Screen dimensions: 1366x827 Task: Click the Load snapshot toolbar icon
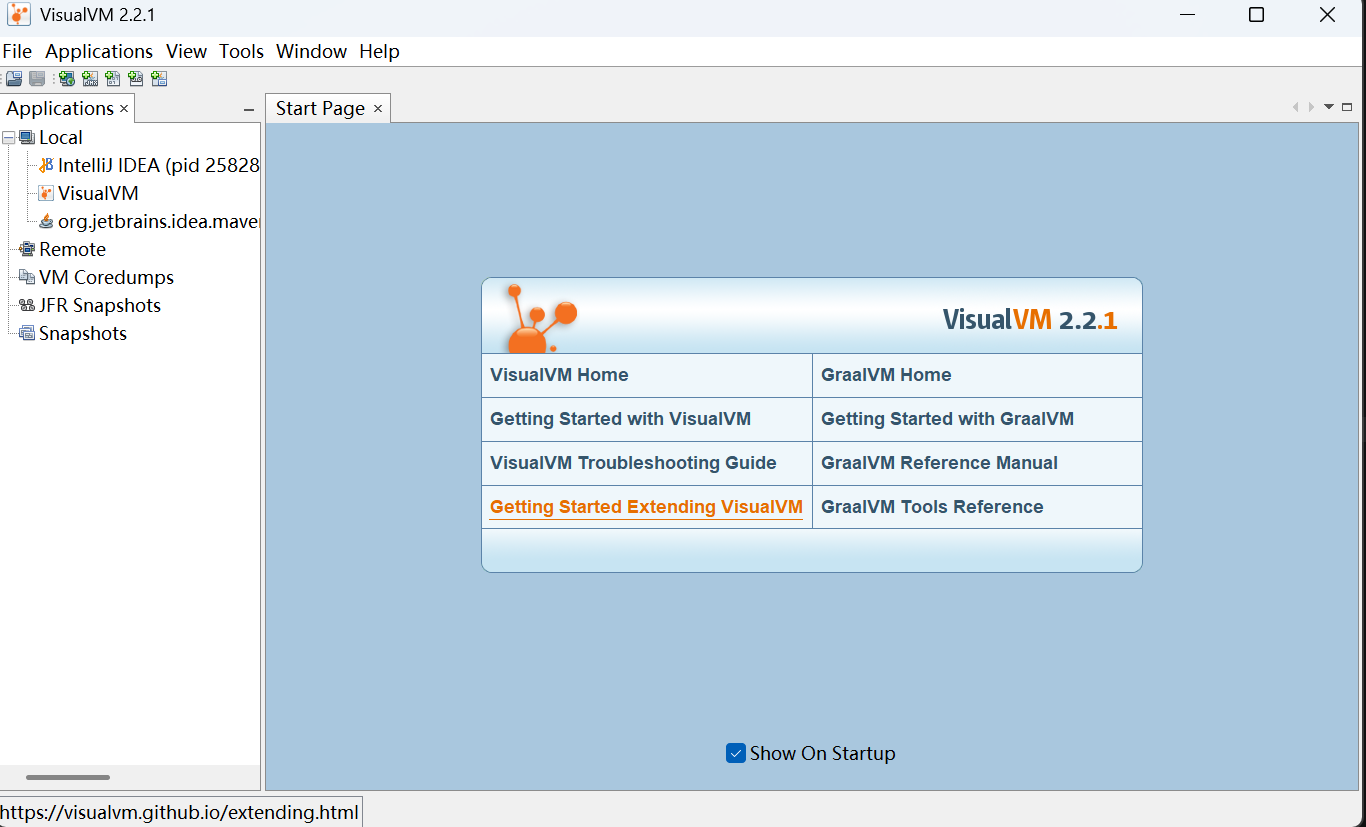click(x=14, y=79)
